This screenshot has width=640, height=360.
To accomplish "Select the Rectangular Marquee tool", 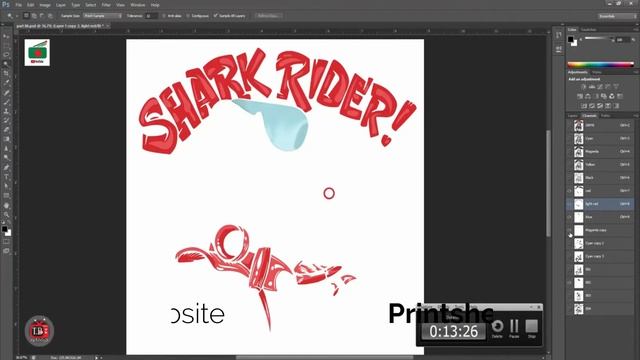I will 6,45.
